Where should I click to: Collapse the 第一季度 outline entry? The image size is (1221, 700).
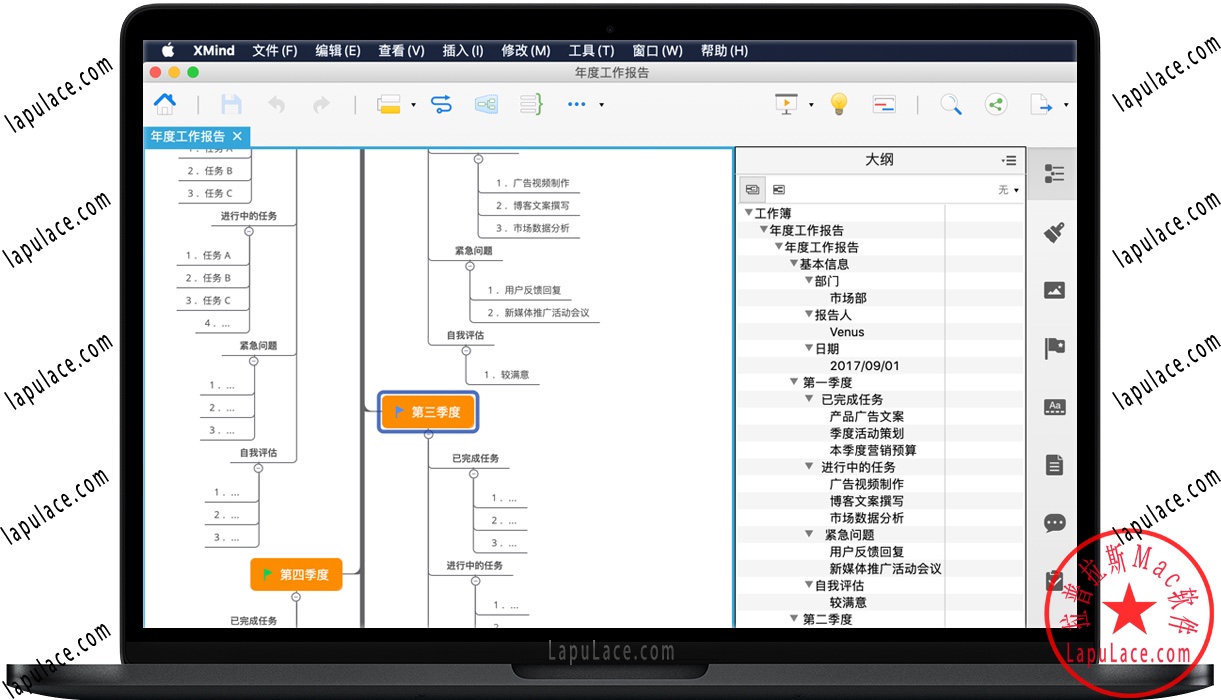coord(794,381)
